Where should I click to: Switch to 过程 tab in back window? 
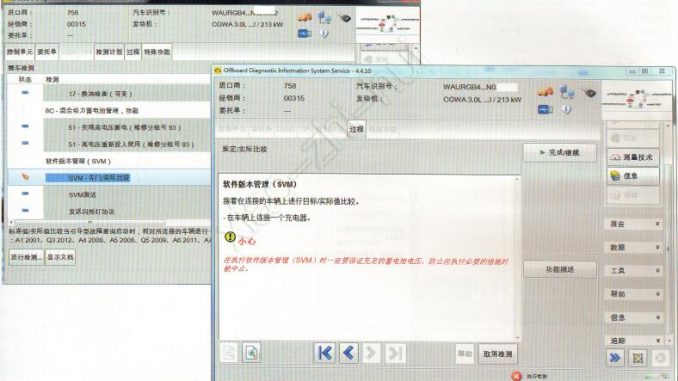pos(133,52)
